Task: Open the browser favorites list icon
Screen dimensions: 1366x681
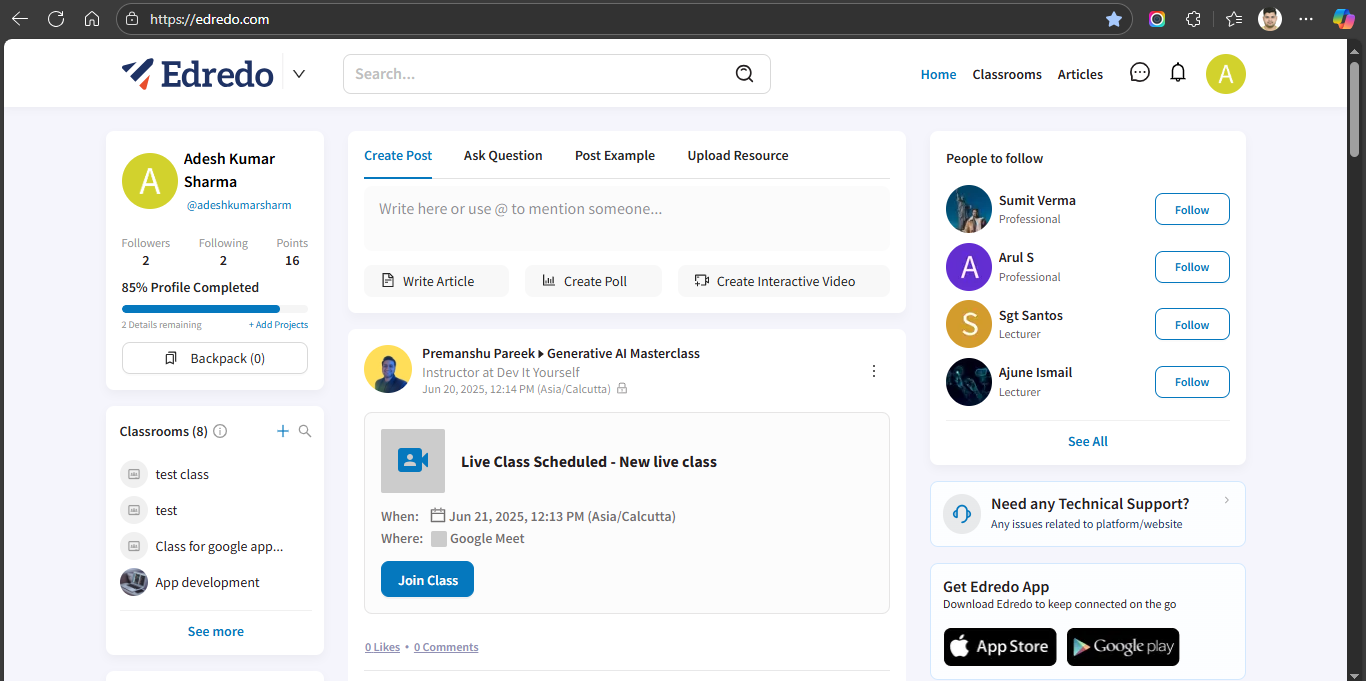Action: [x=1234, y=19]
